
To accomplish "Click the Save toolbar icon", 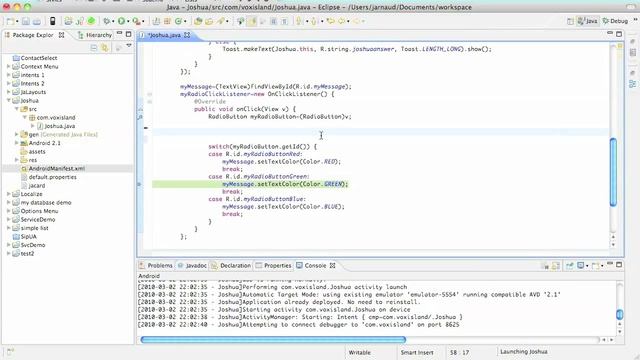I will 26,21.
